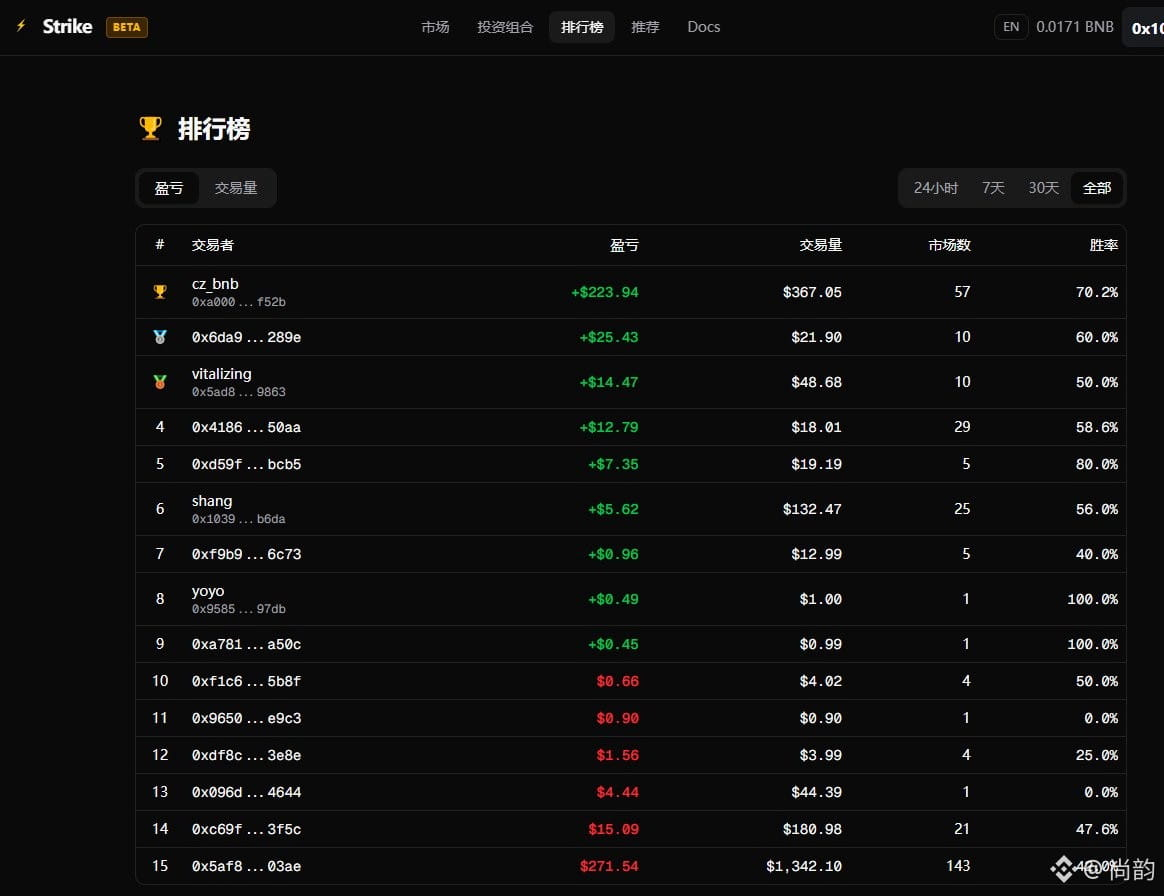The height and width of the screenshot is (896, 1164).
Task: Open the 市场 navigation tab
Action: click(435, 27)
